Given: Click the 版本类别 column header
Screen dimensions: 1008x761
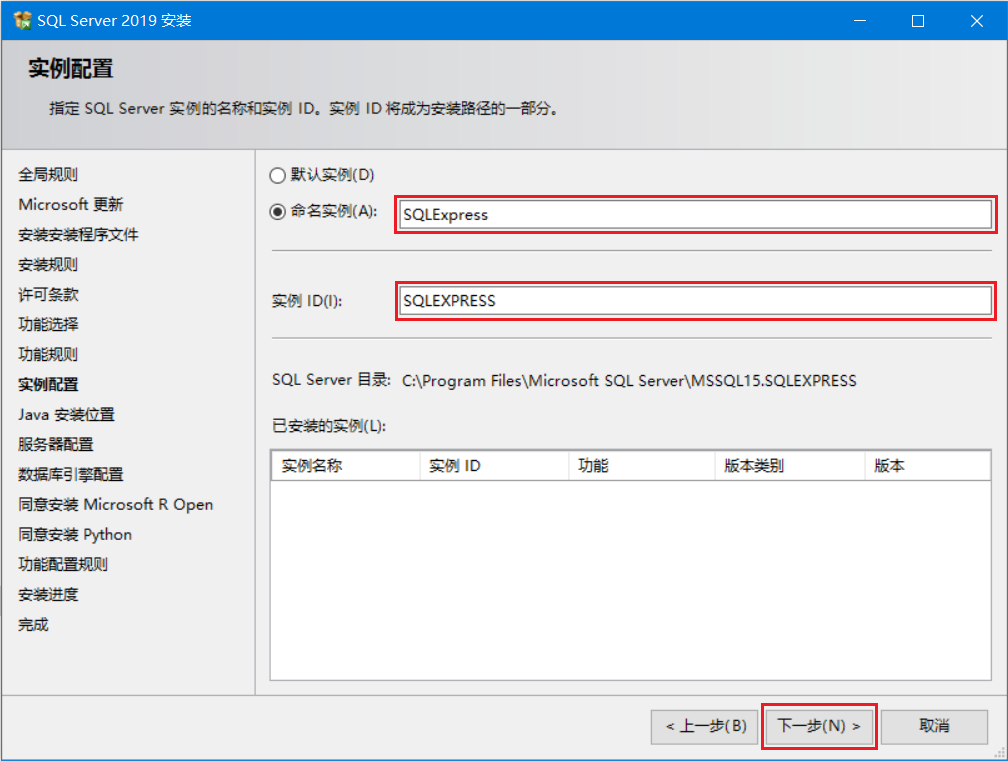Looking at the screenshot, I should point(789,466).
